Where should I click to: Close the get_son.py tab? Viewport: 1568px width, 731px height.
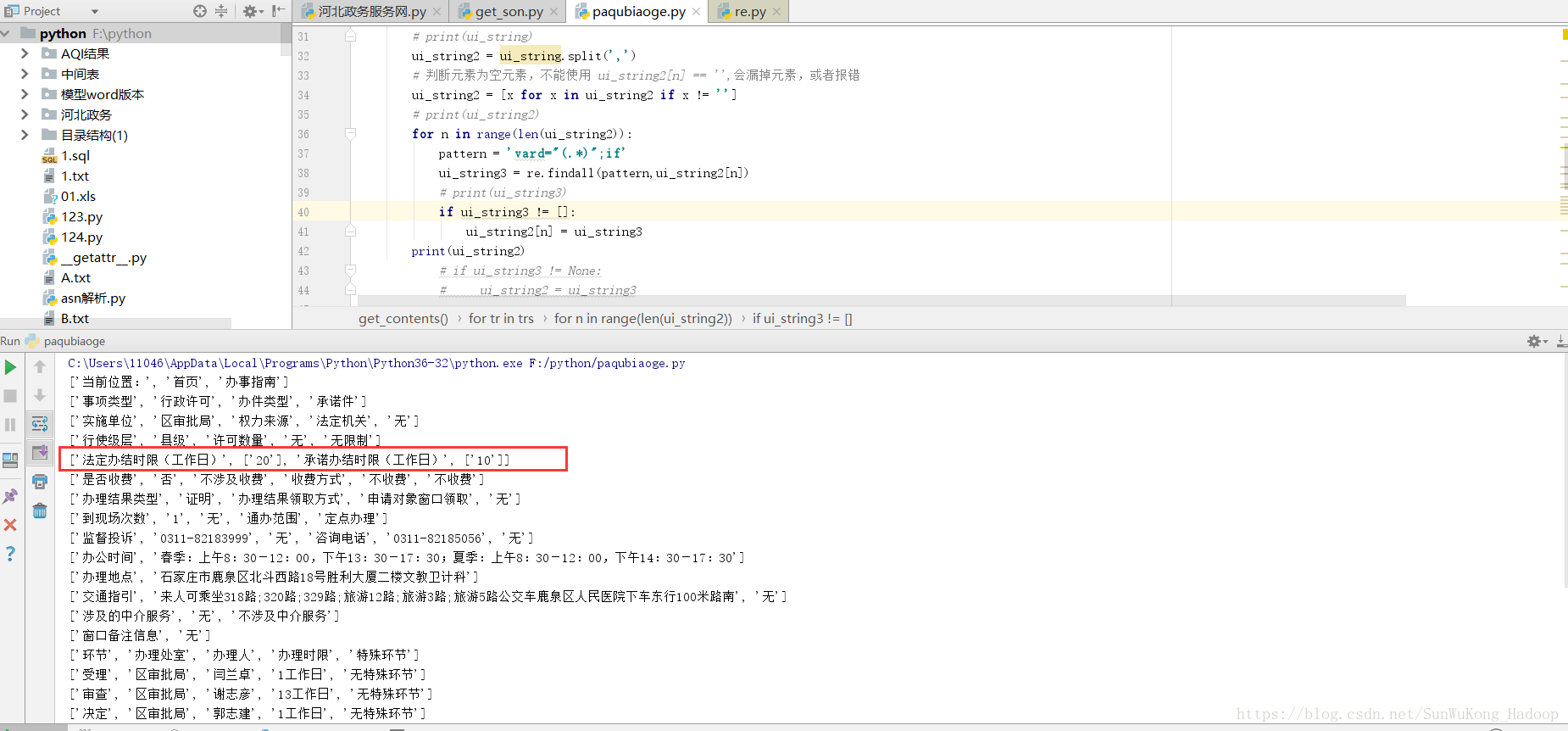point(554,12)
